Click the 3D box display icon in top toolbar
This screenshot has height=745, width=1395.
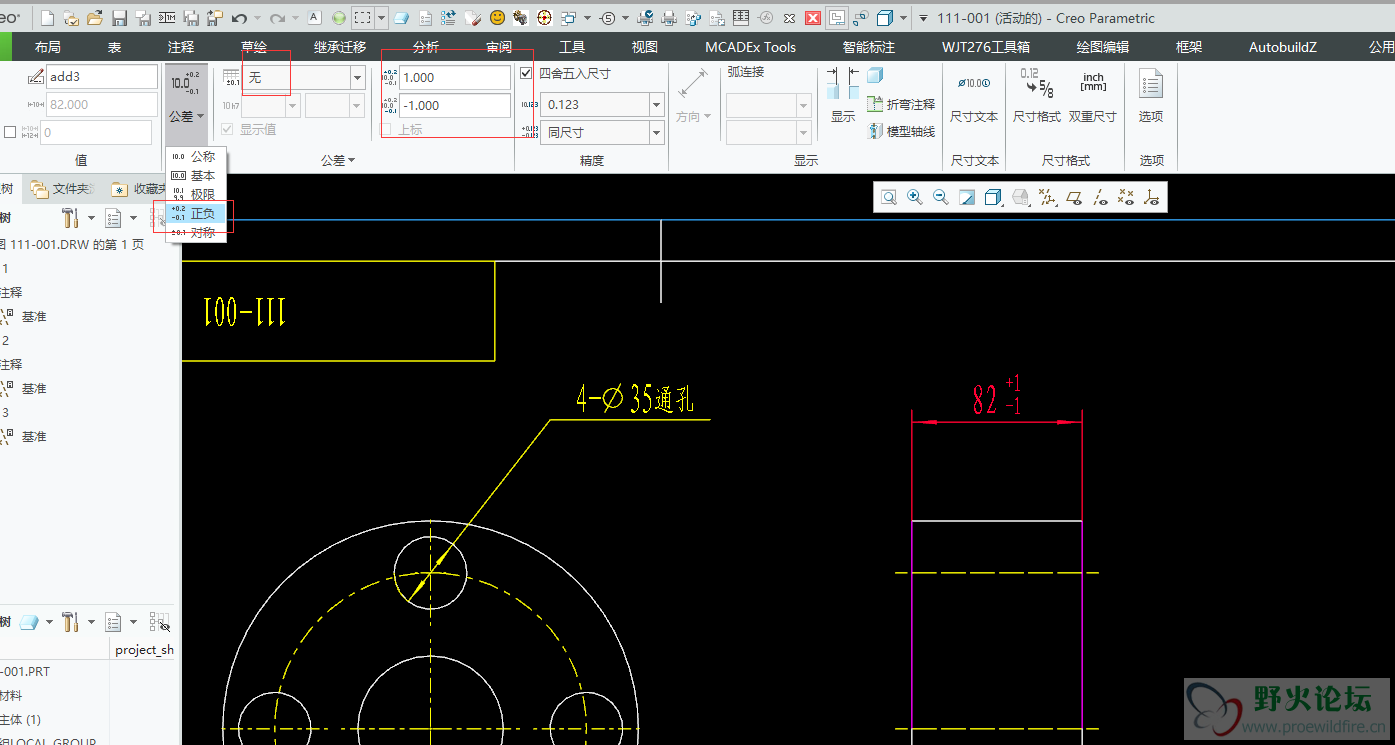coord(885,18)
